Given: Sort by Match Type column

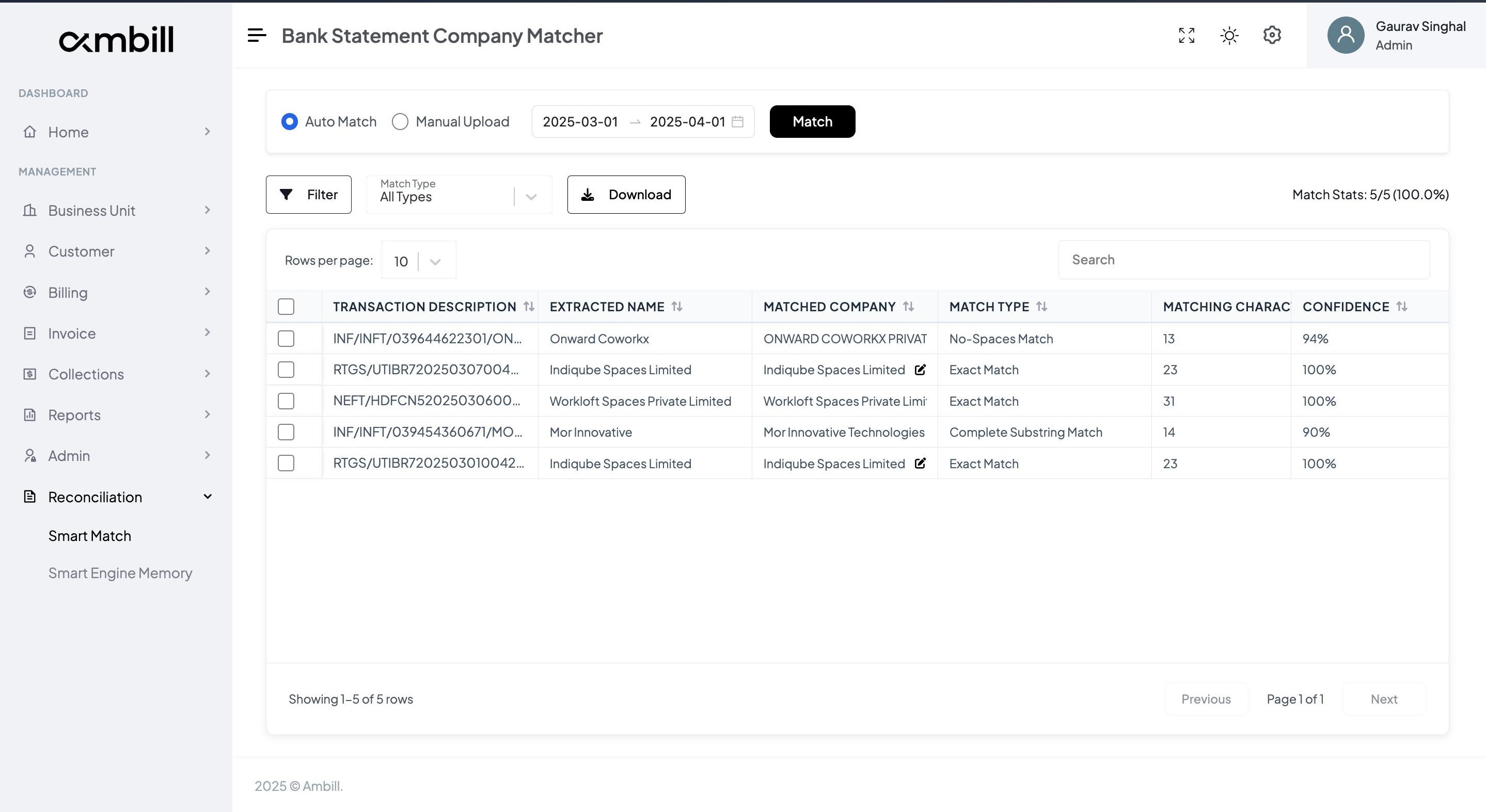Looking at the screenshot, I should tap(1041, 307).
